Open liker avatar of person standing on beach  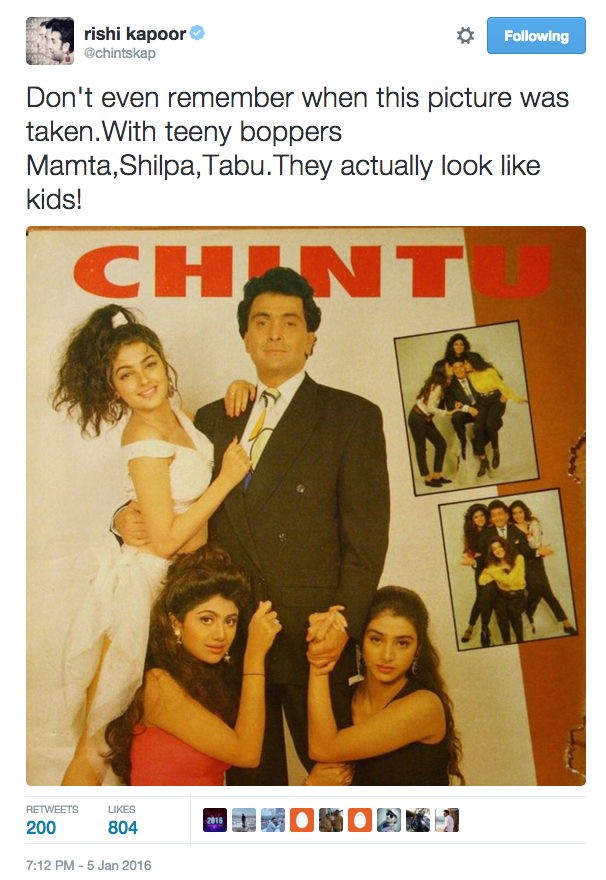click(244, 820)
